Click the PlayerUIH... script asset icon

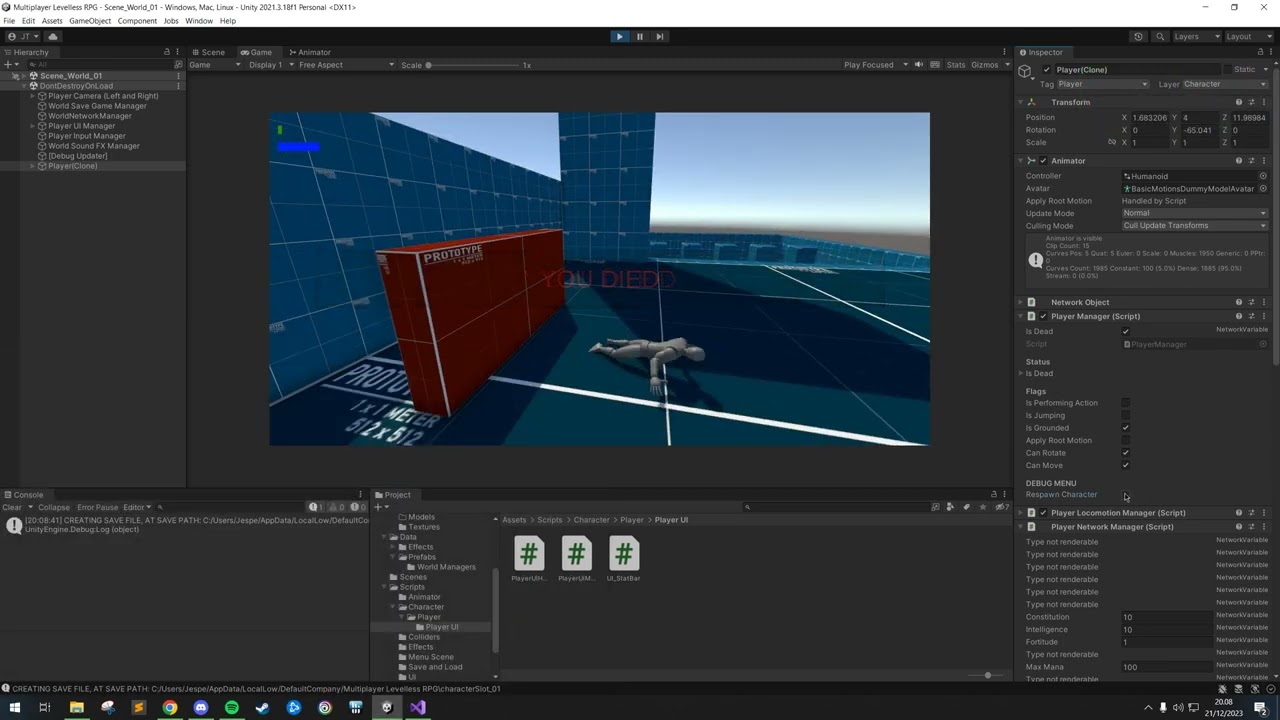point(529,553)
